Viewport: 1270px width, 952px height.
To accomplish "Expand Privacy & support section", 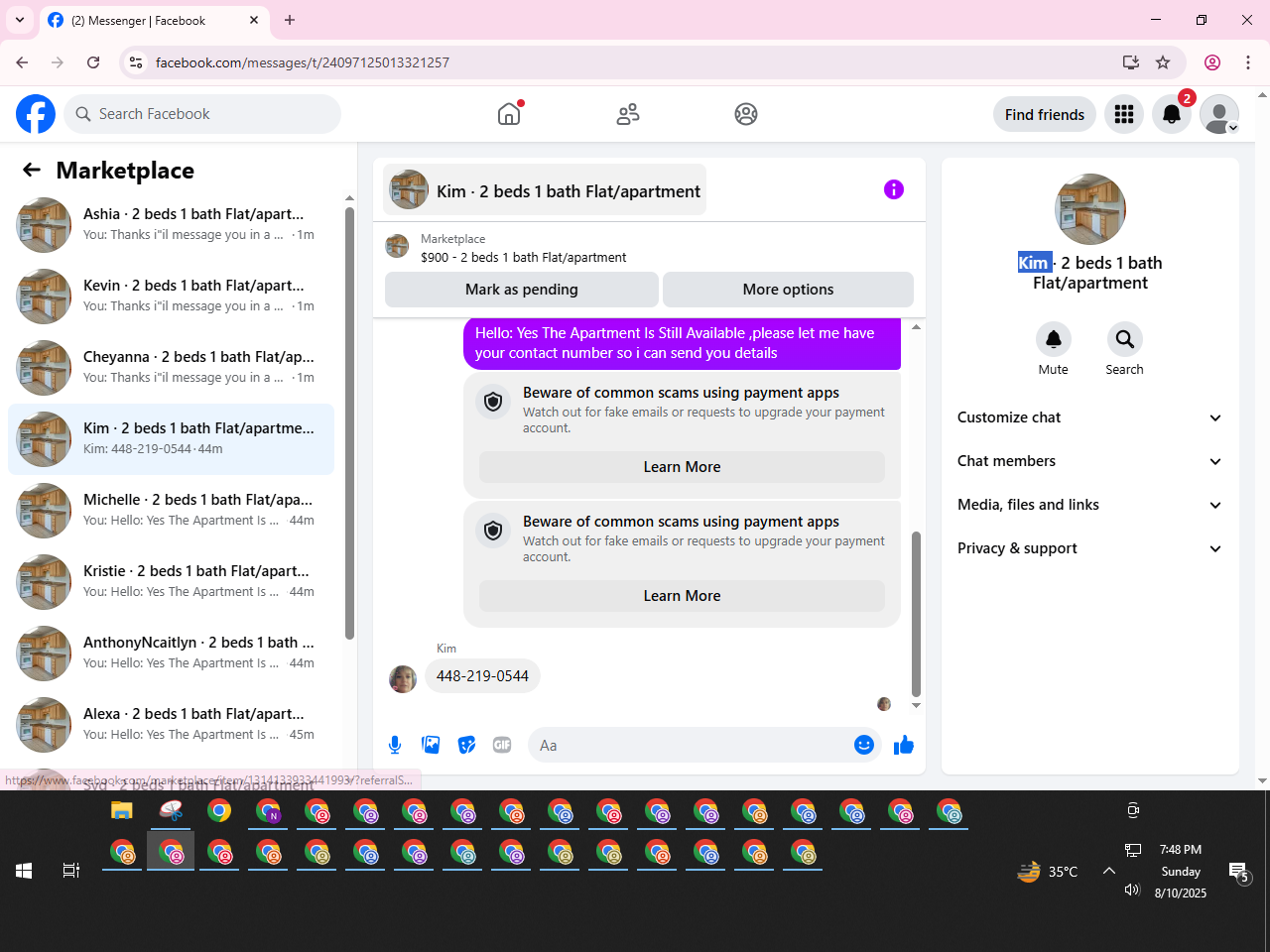I will (1090, 548).
